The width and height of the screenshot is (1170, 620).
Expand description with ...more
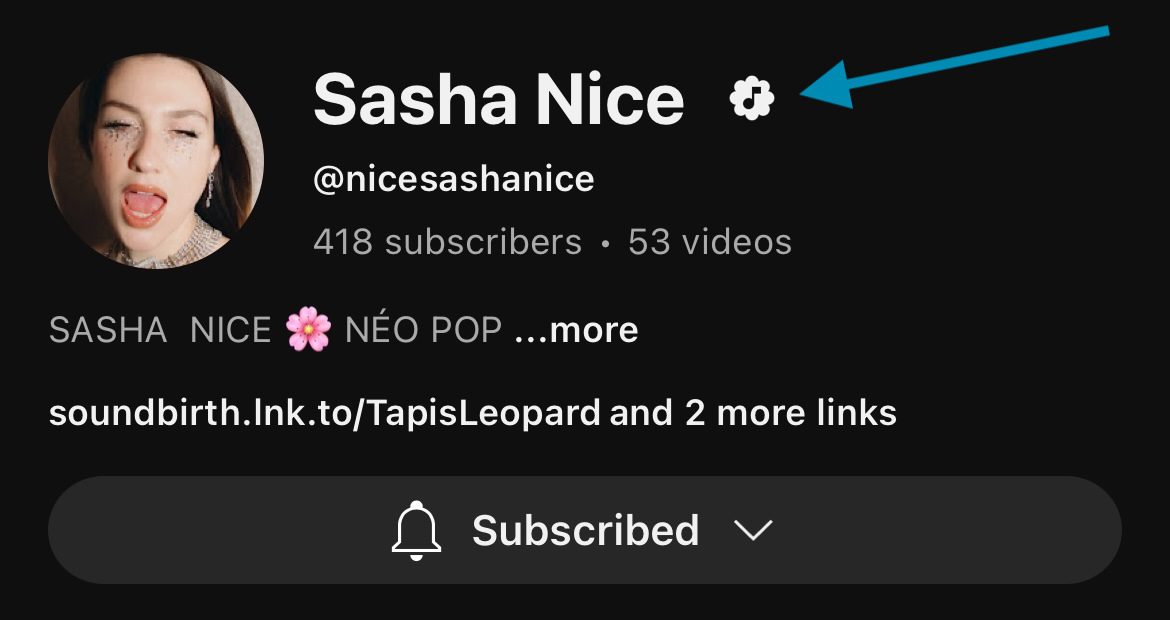point(576,330)
